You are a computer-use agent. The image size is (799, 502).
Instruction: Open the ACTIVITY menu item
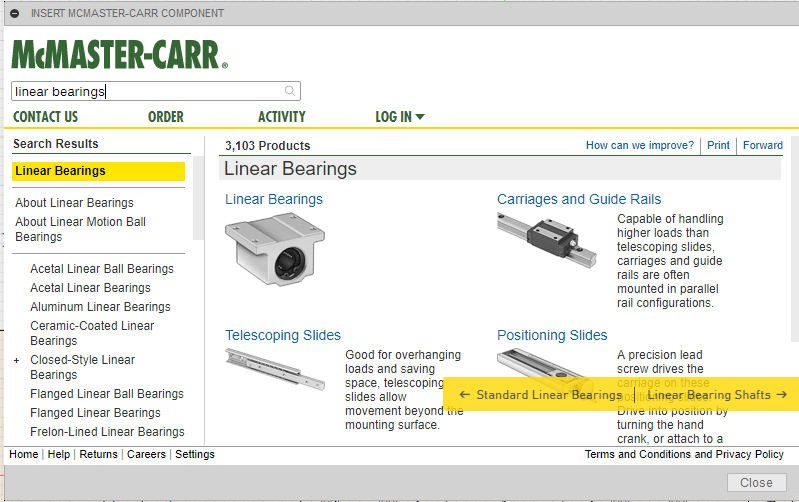[x=281, y=117]
